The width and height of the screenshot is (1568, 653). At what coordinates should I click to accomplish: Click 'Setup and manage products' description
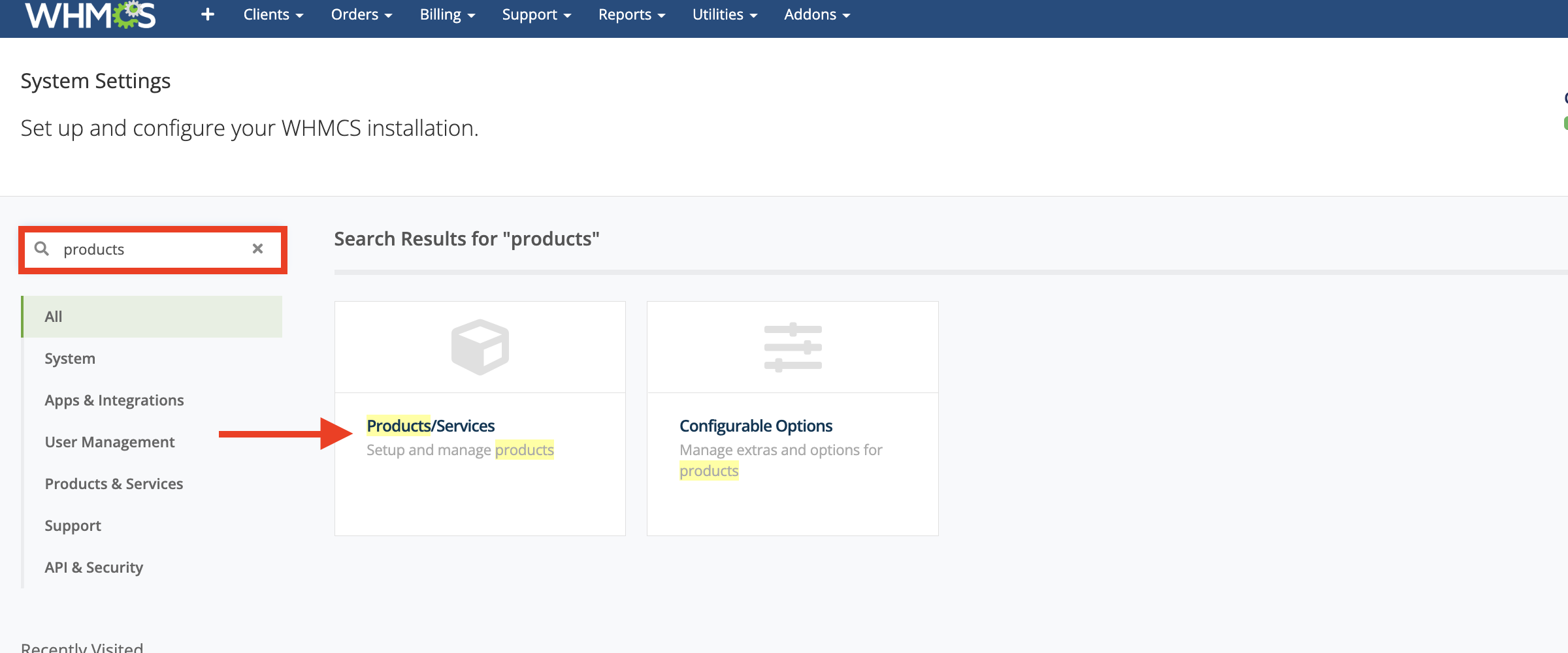(460, 450)
